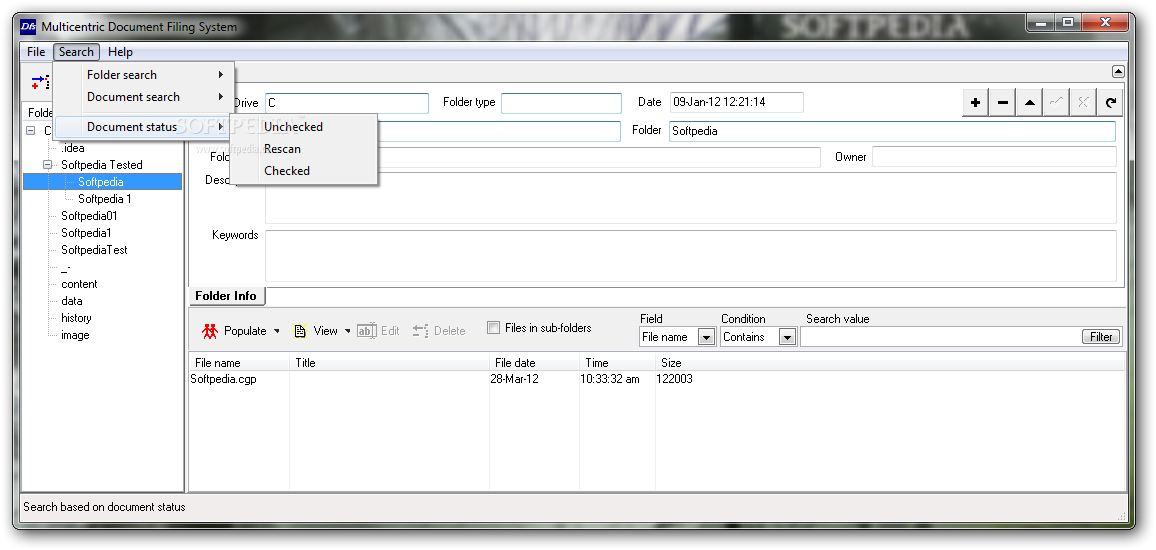The width and height of the screenshot is (1156, 550).
Task: Select the Softpedia1 tree folder
Action: click(x=86, y=233)
